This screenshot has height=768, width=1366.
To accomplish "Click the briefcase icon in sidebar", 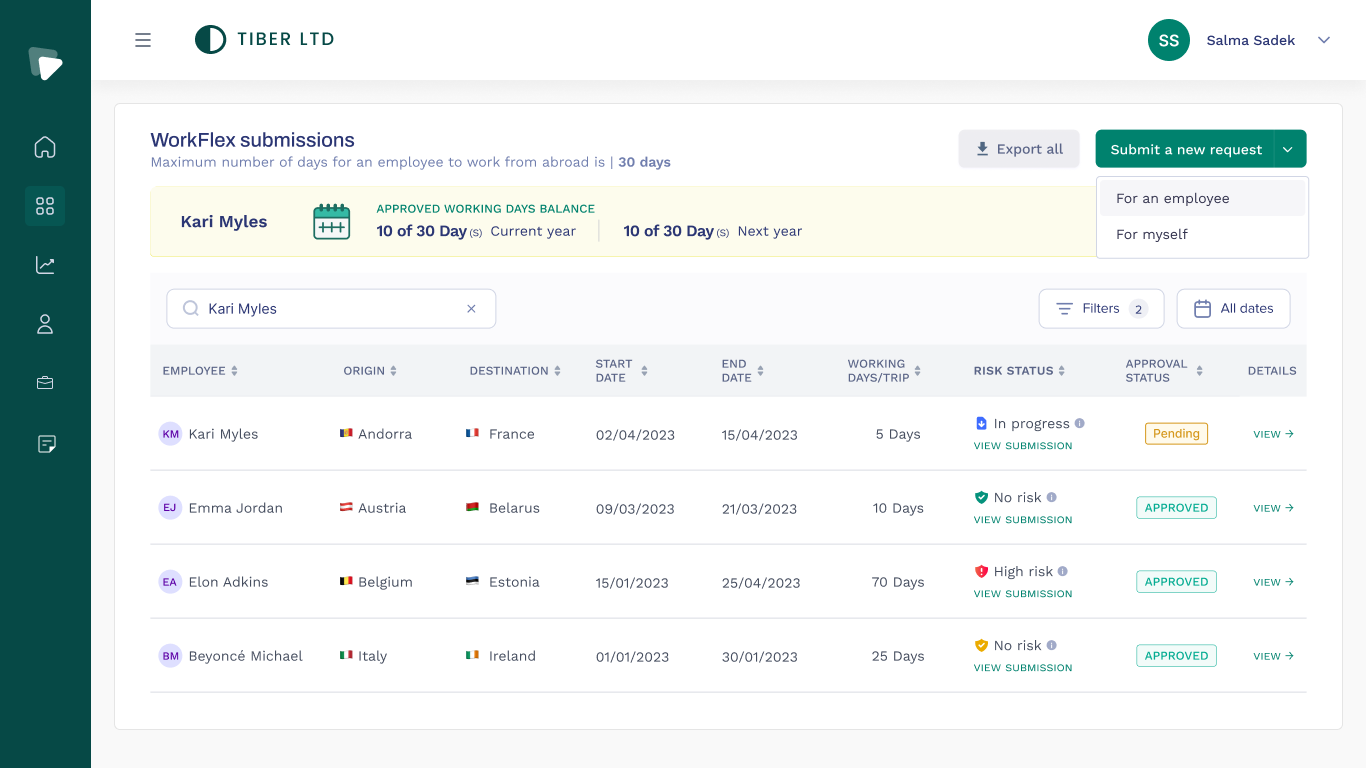I will point(45,383).
